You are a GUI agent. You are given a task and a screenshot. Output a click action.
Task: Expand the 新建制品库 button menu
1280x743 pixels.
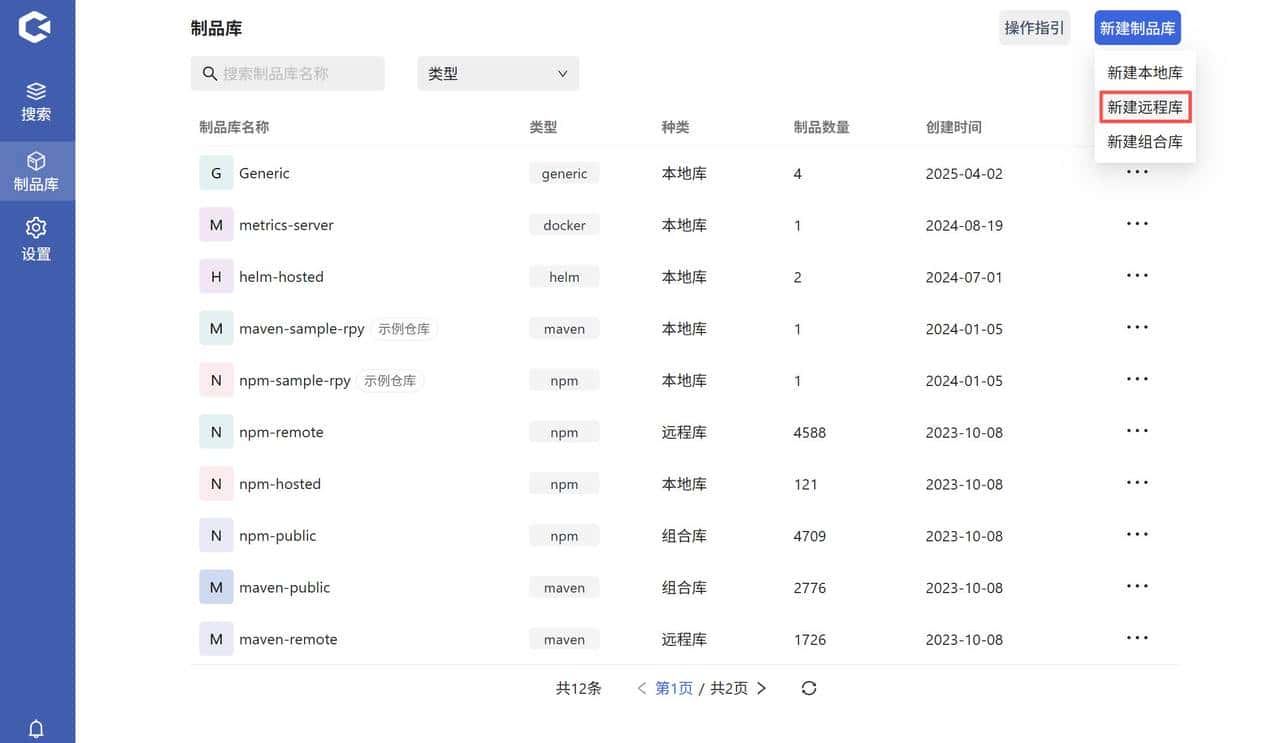[x=1137, y=28]
